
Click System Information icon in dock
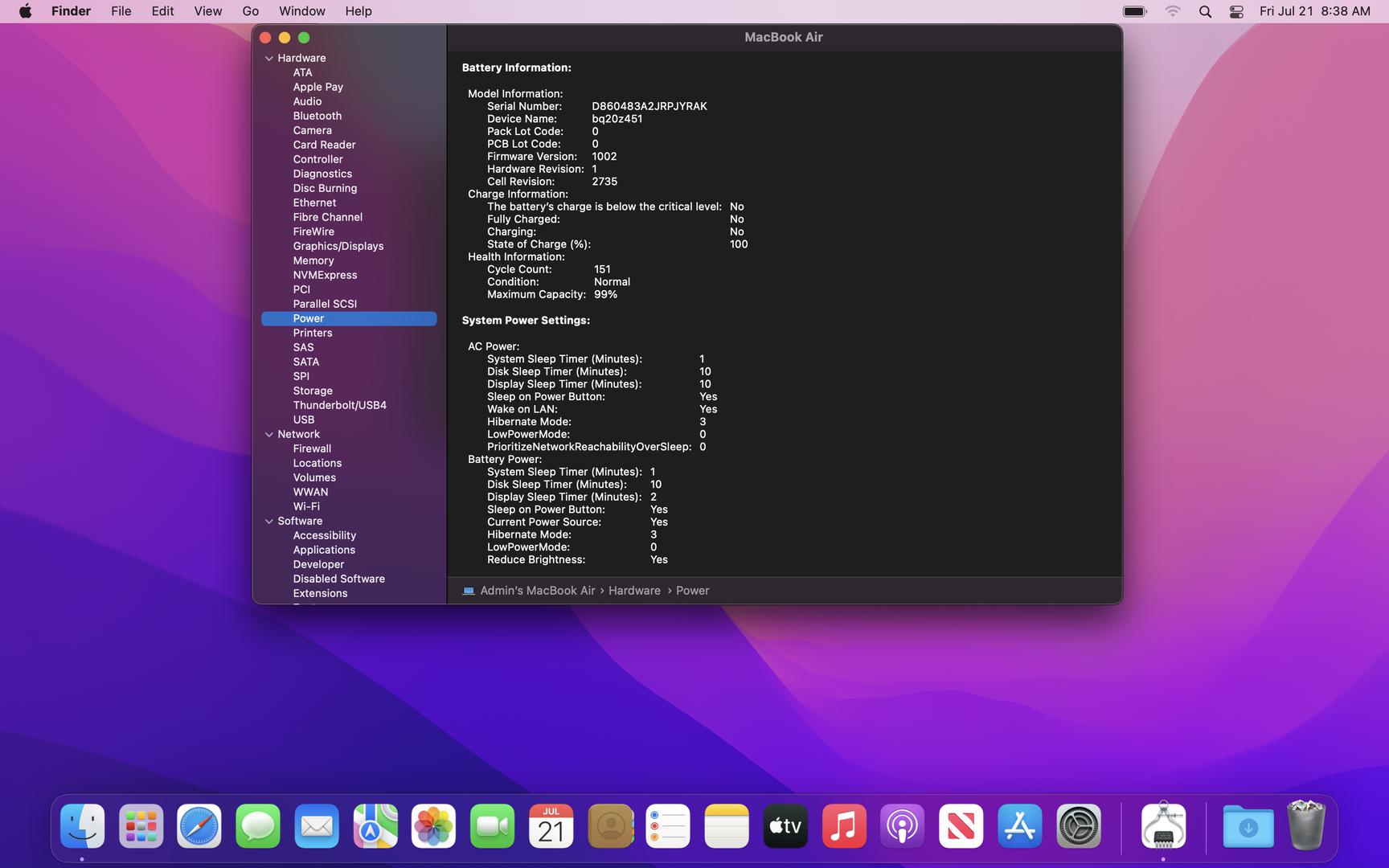pyautogui.click(x=1163, y=826)
